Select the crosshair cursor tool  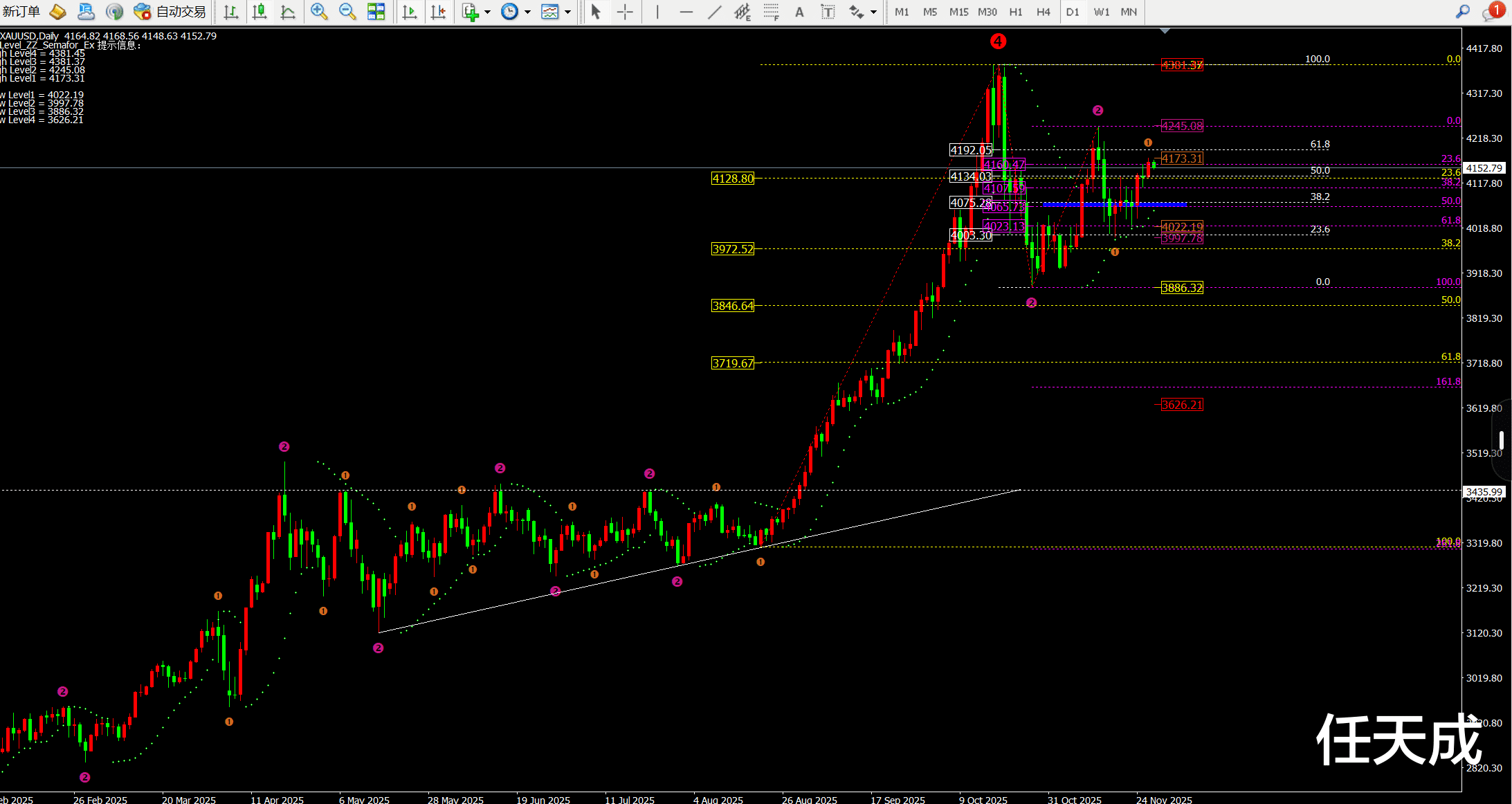coord(625,12)
